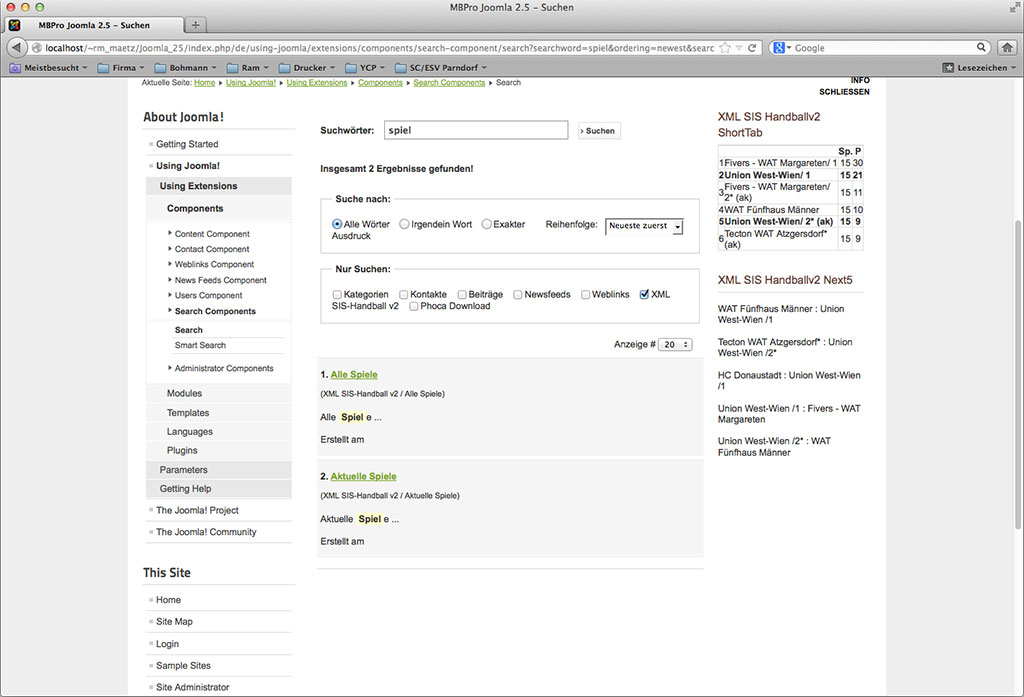This screenshot has height=697, width=1024.
Task: Select the Irgendein Wort radio button
Action: (x=404, y=224)
